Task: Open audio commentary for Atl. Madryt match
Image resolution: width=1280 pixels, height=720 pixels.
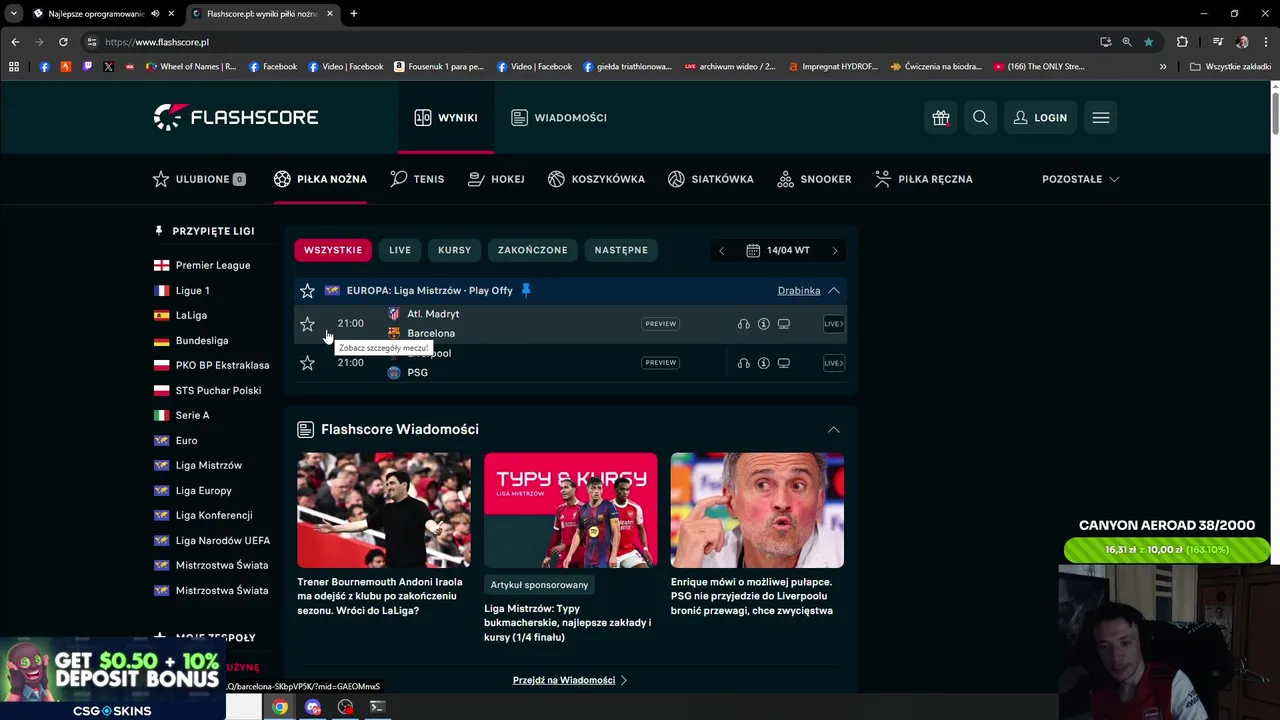Action: pyautogui.click(x=743, y=324)
